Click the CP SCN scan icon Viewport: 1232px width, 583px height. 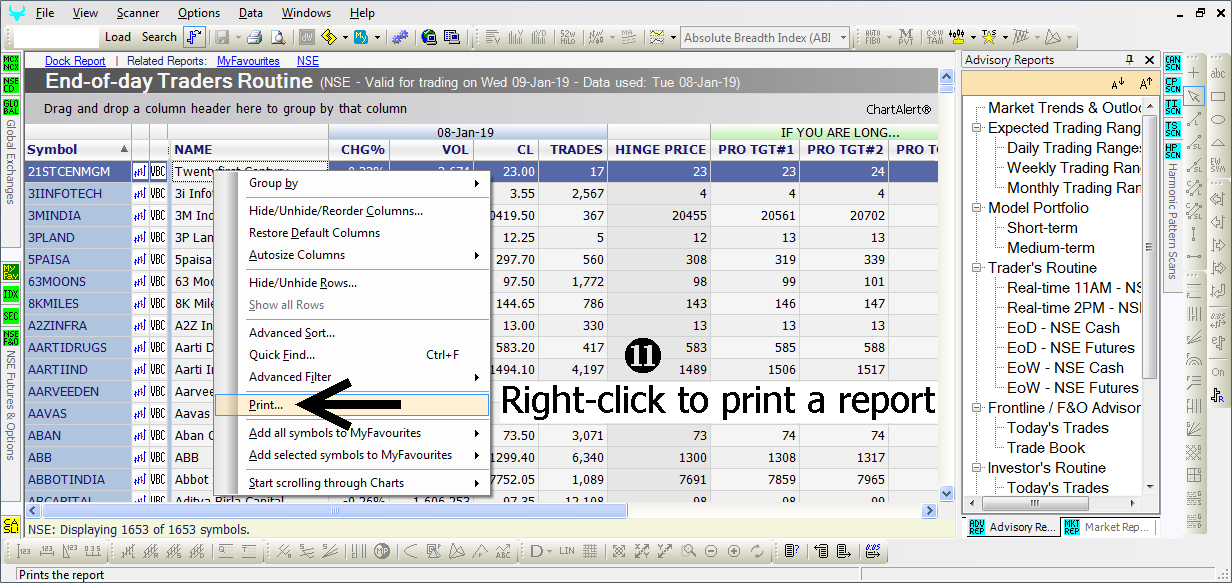pyautogui.click(x=1173, y=86)
